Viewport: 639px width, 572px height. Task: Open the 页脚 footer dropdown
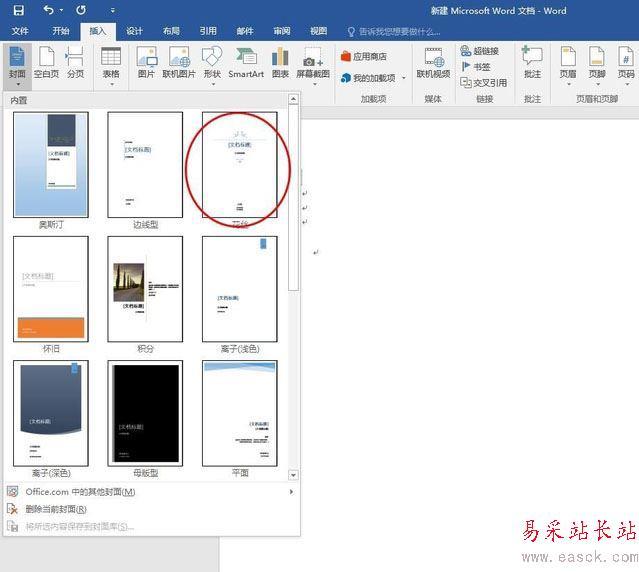coord(597,66)
